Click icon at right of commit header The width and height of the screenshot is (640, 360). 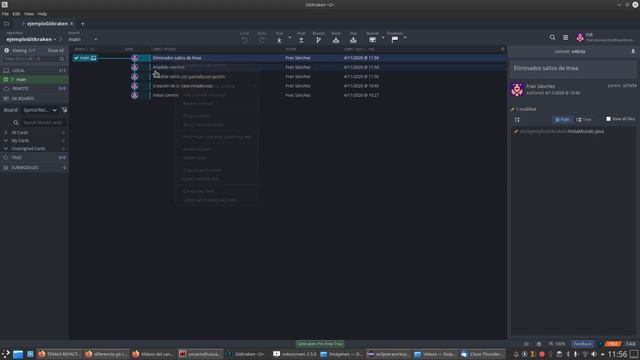tap(633, 51)
